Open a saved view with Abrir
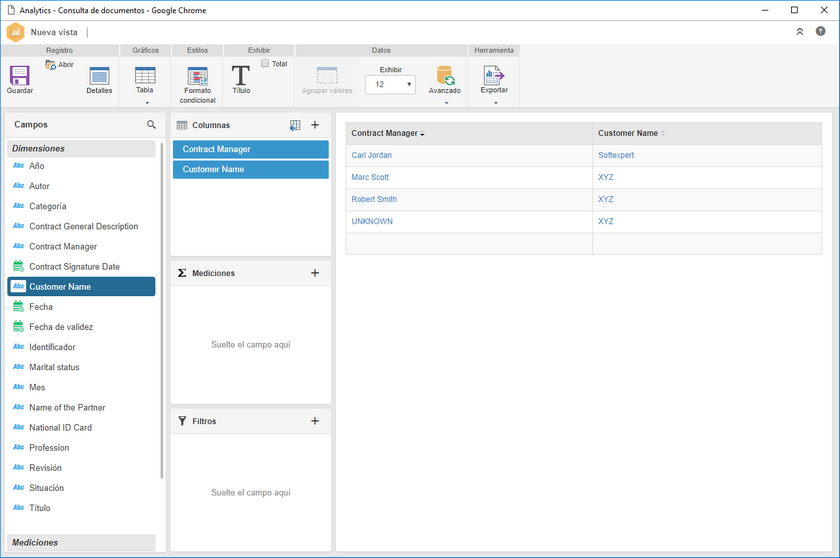 (x=59, y=65)
